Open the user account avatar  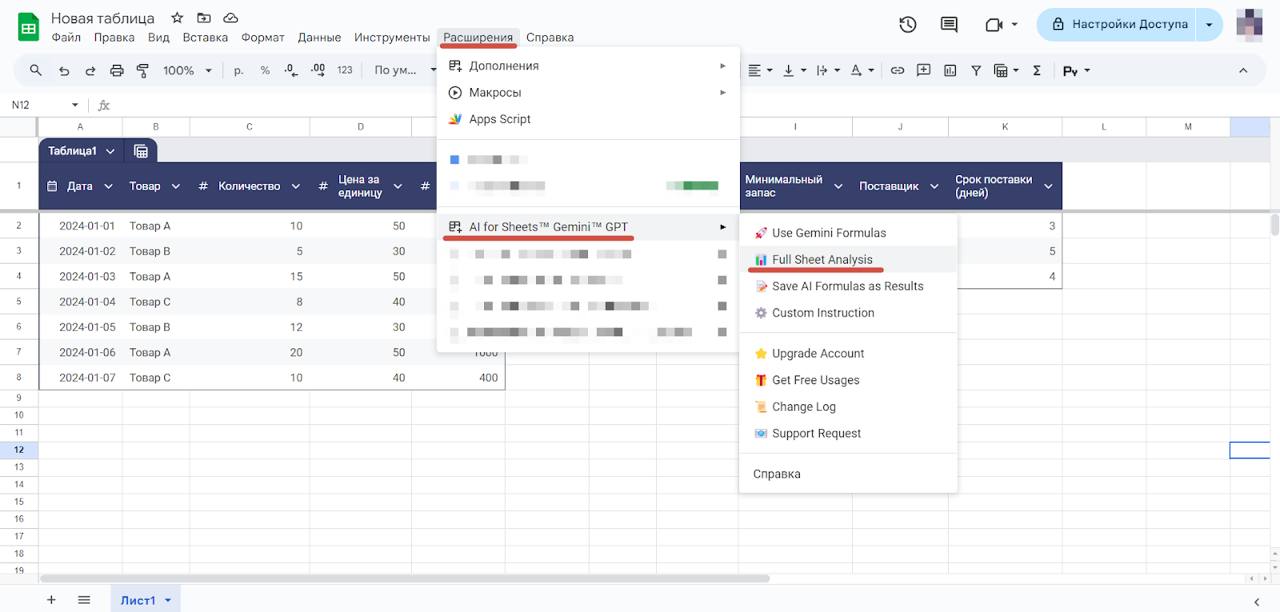tap(1250, 24)
